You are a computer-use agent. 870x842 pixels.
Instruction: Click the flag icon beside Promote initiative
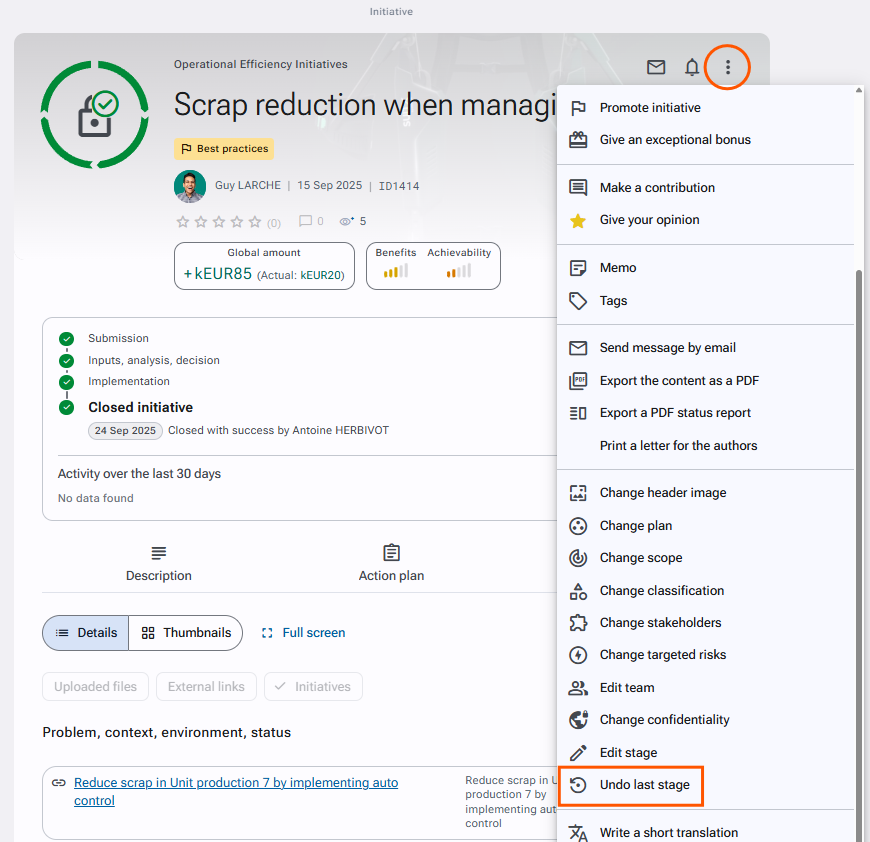coord(578,108)
